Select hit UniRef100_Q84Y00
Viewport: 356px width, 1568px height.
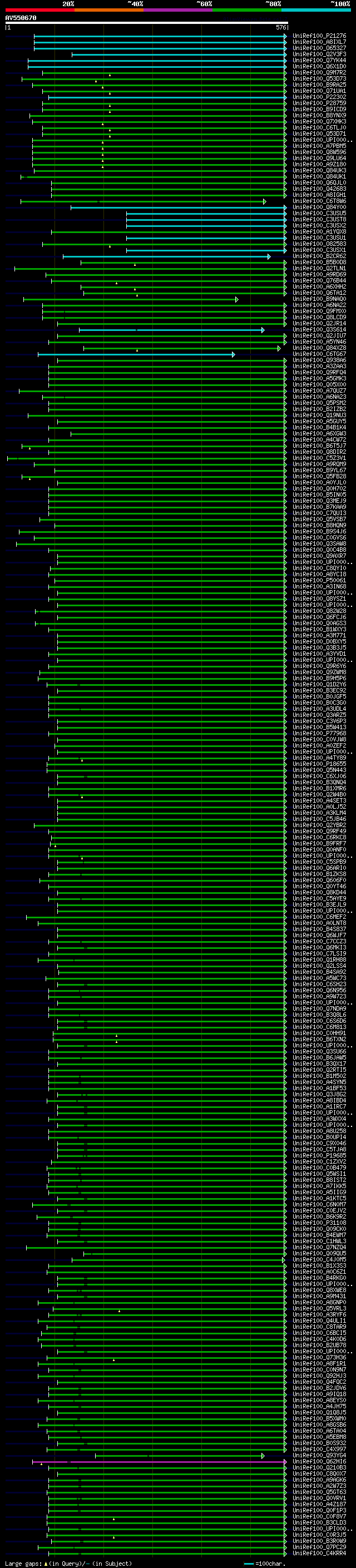coord(319,207)
